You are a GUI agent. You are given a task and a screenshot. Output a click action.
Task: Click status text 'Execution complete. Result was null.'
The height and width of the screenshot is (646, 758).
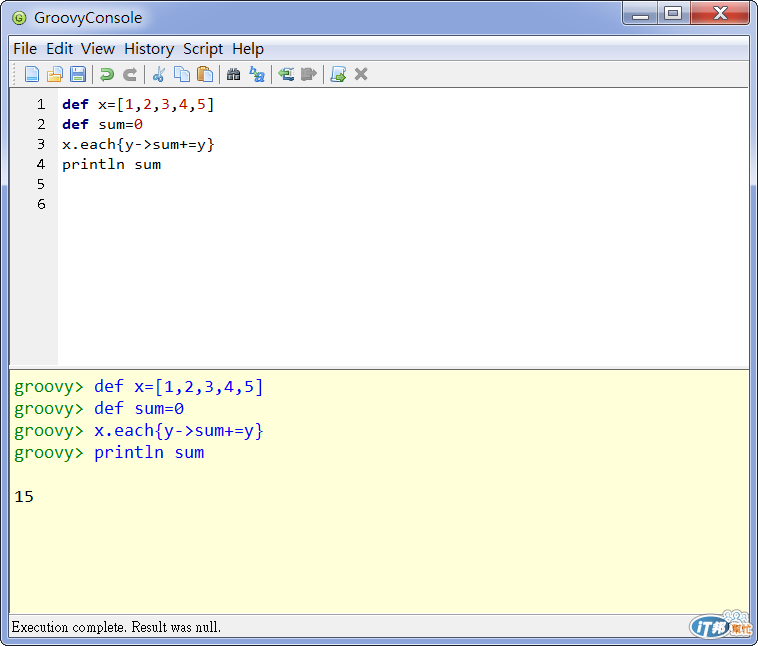pos(116,627)
